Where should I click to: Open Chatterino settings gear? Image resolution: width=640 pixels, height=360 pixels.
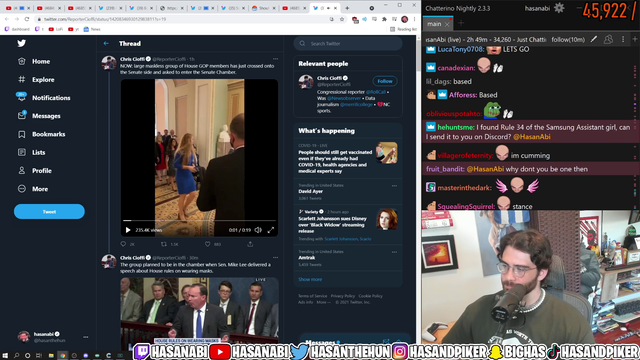click(x=559, y=8)
